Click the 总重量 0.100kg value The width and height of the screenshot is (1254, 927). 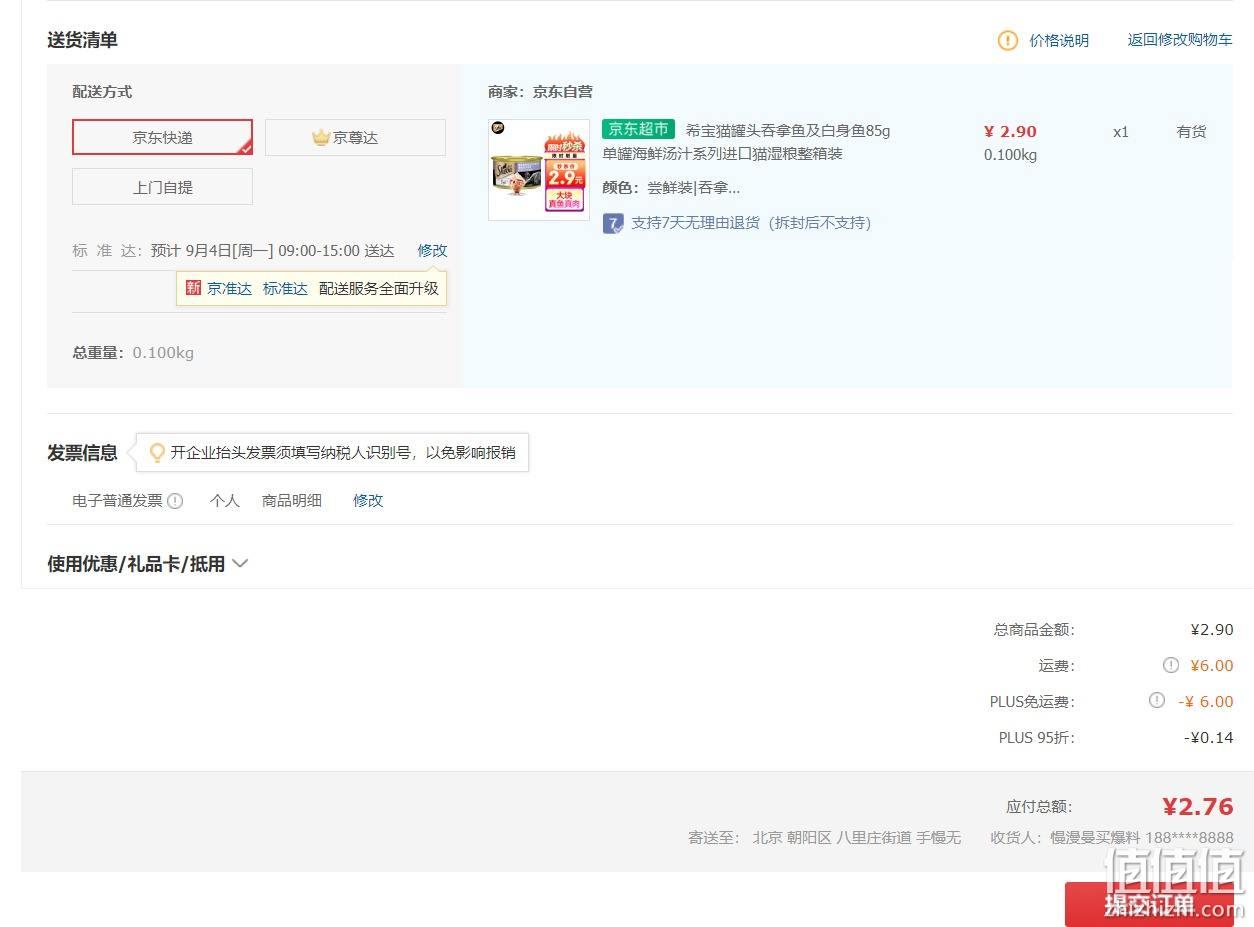point(163,353)
